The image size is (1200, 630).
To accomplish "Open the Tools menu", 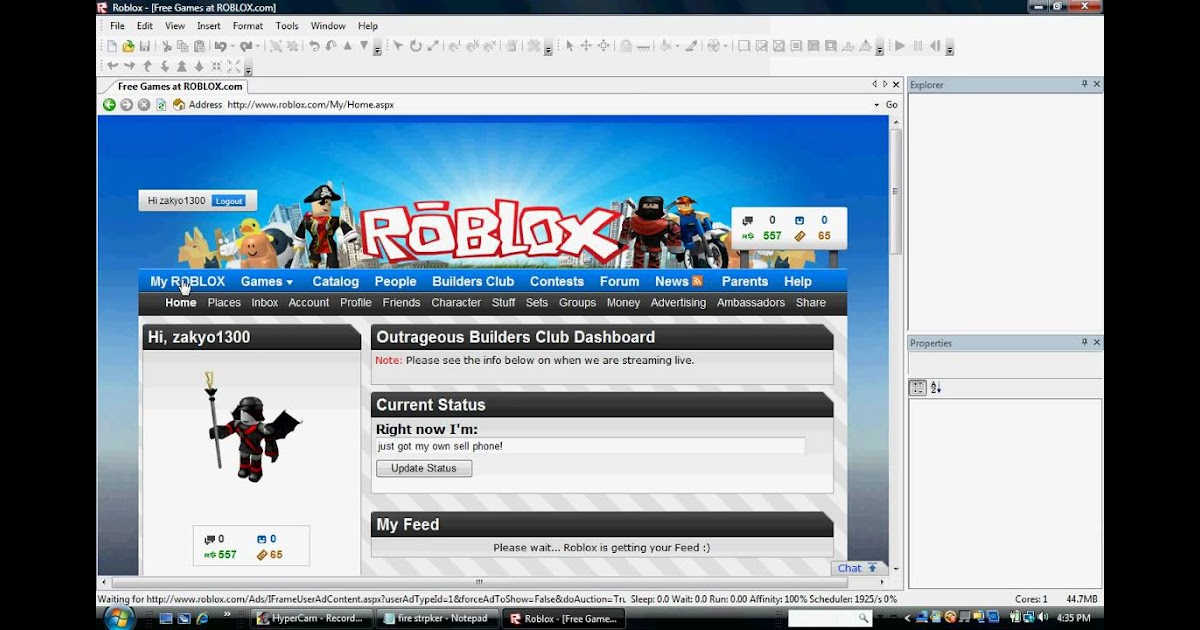I will (287, 26).
